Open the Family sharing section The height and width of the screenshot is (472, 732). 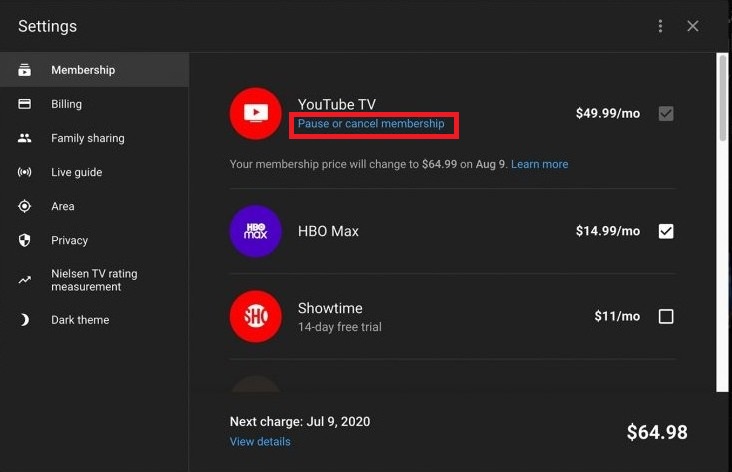[87, 138]
